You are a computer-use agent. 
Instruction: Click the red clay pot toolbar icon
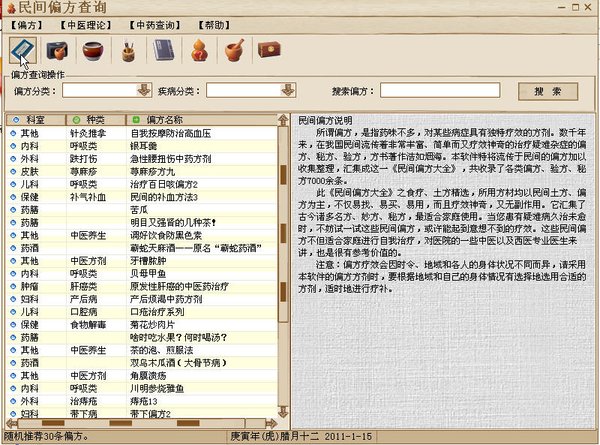point(93,51)
